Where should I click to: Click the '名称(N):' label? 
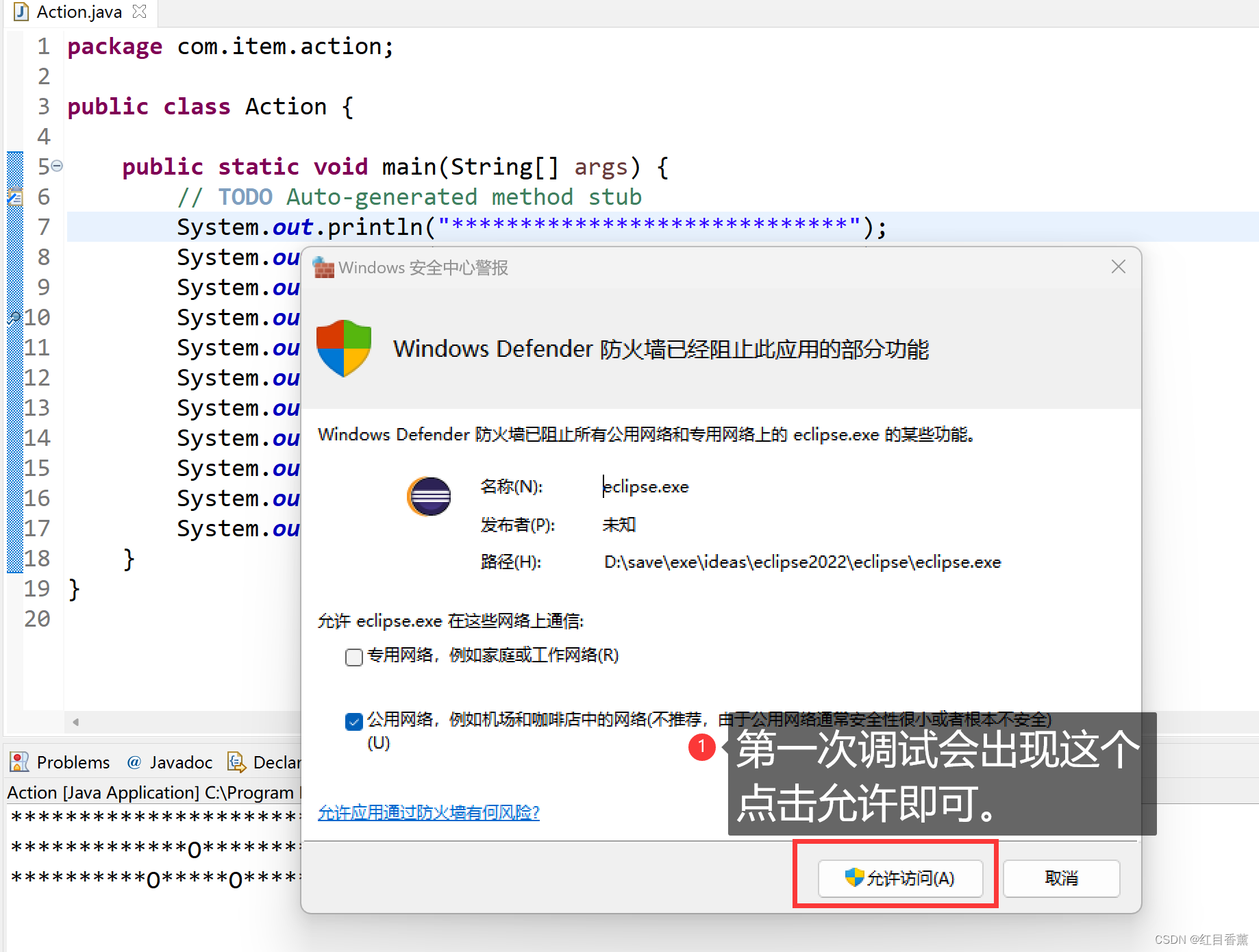click(512, 487)
